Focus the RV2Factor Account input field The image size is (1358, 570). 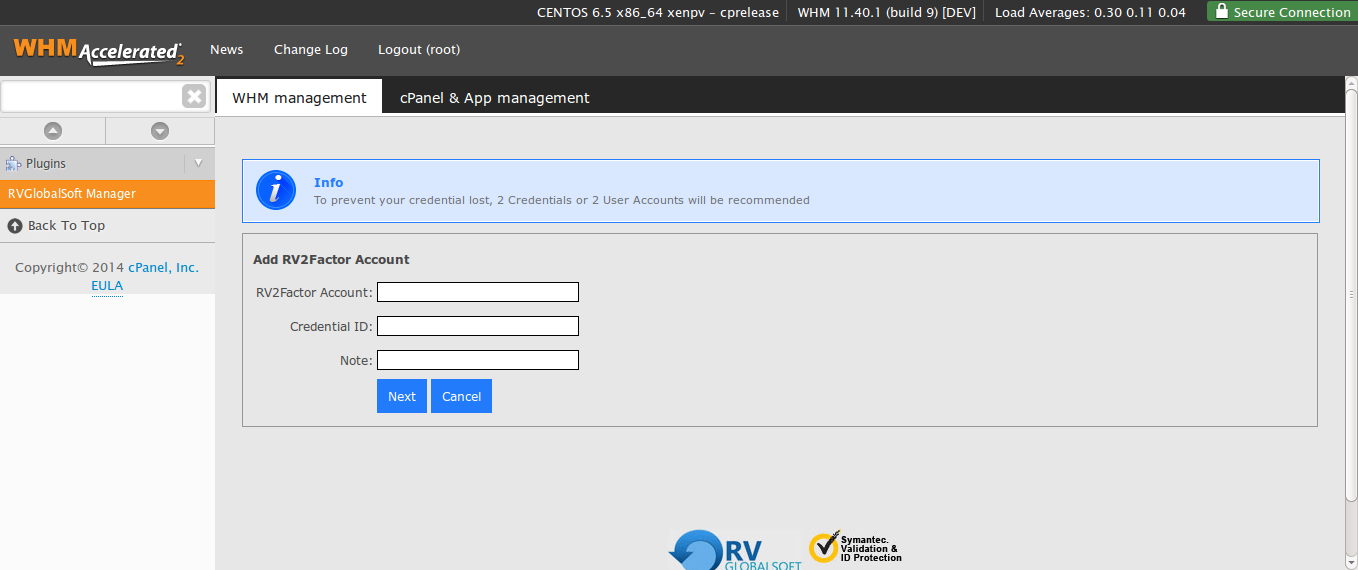tap(478, 292)
